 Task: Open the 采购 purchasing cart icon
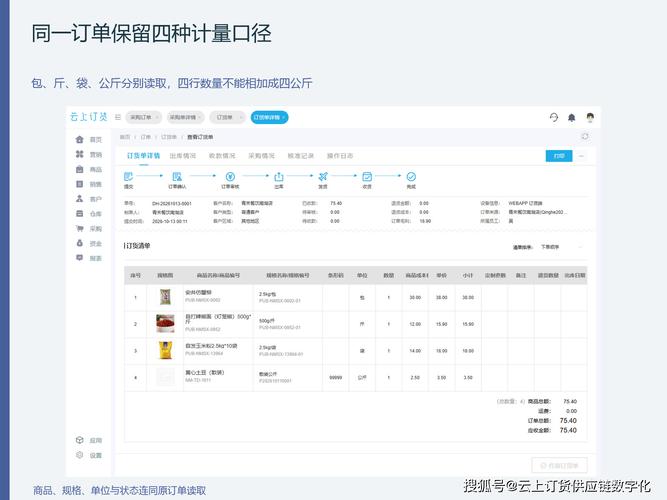click(80, 229)
